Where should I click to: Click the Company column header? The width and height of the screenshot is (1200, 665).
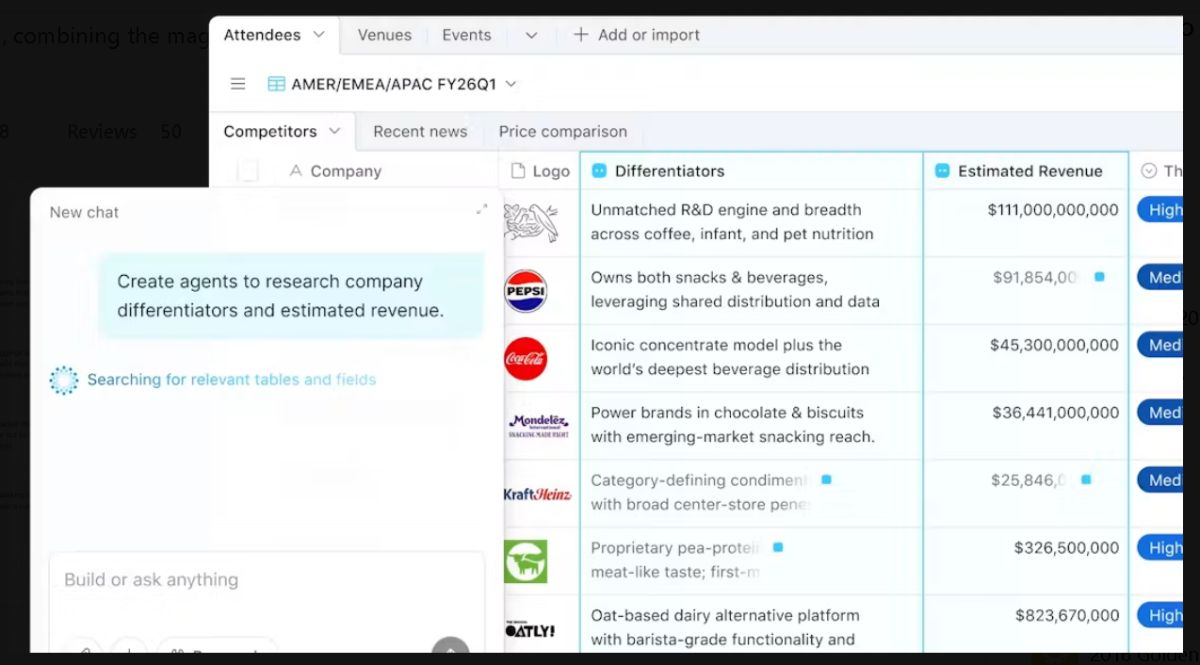point(345,171)
